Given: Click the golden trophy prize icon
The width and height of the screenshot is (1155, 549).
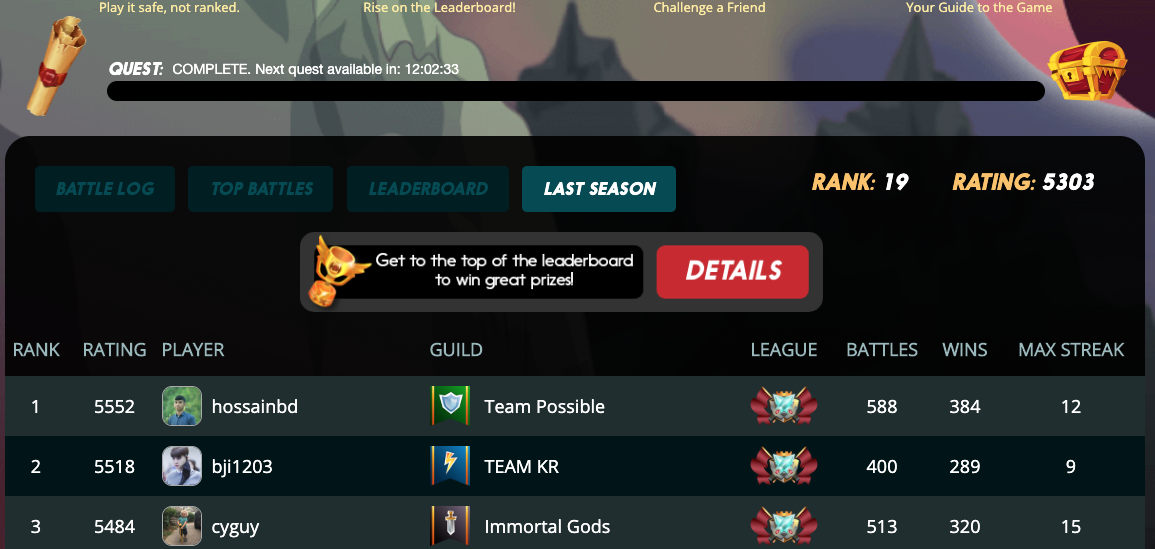Looking at the screenshot, I should click(x=337, y=271).
